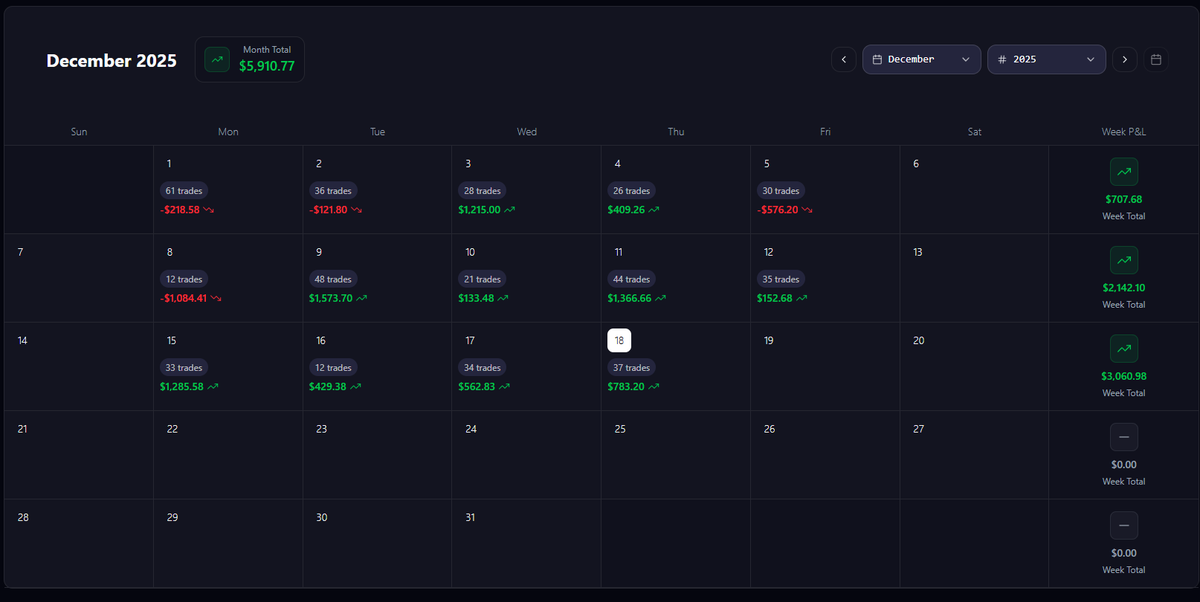
Task: Open the 2025 year dropdown
Action: pyautogui.click(x=1046, y=60)
